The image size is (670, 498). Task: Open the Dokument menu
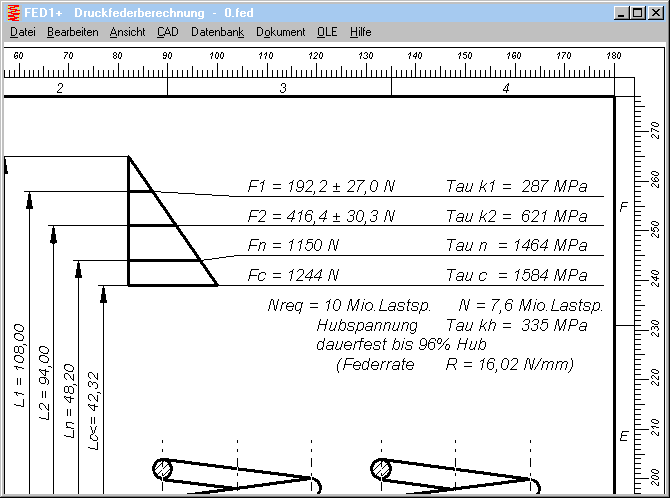[x=280, y=32]
